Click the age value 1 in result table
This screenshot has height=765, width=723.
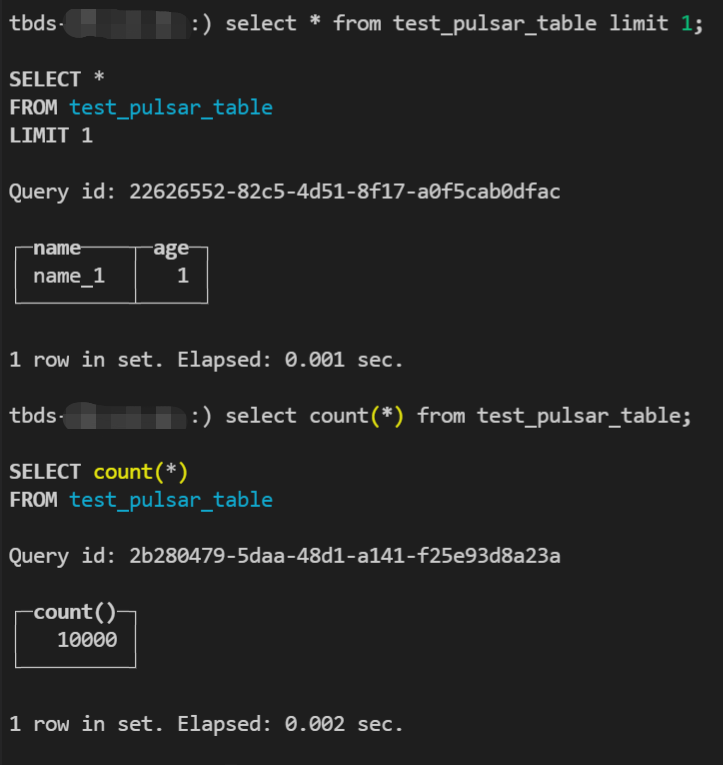click(183, 276)
